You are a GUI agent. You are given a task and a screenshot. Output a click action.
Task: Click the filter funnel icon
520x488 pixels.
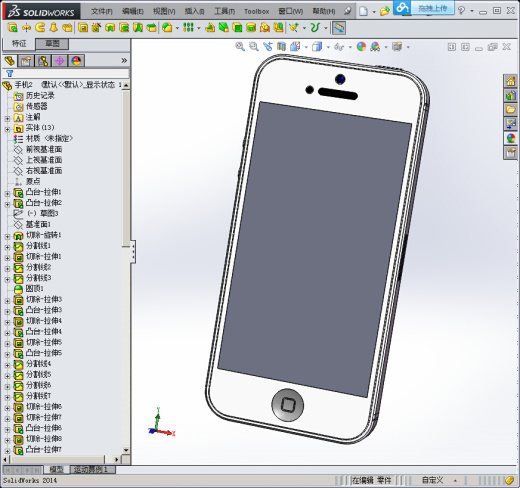point(10,73)
